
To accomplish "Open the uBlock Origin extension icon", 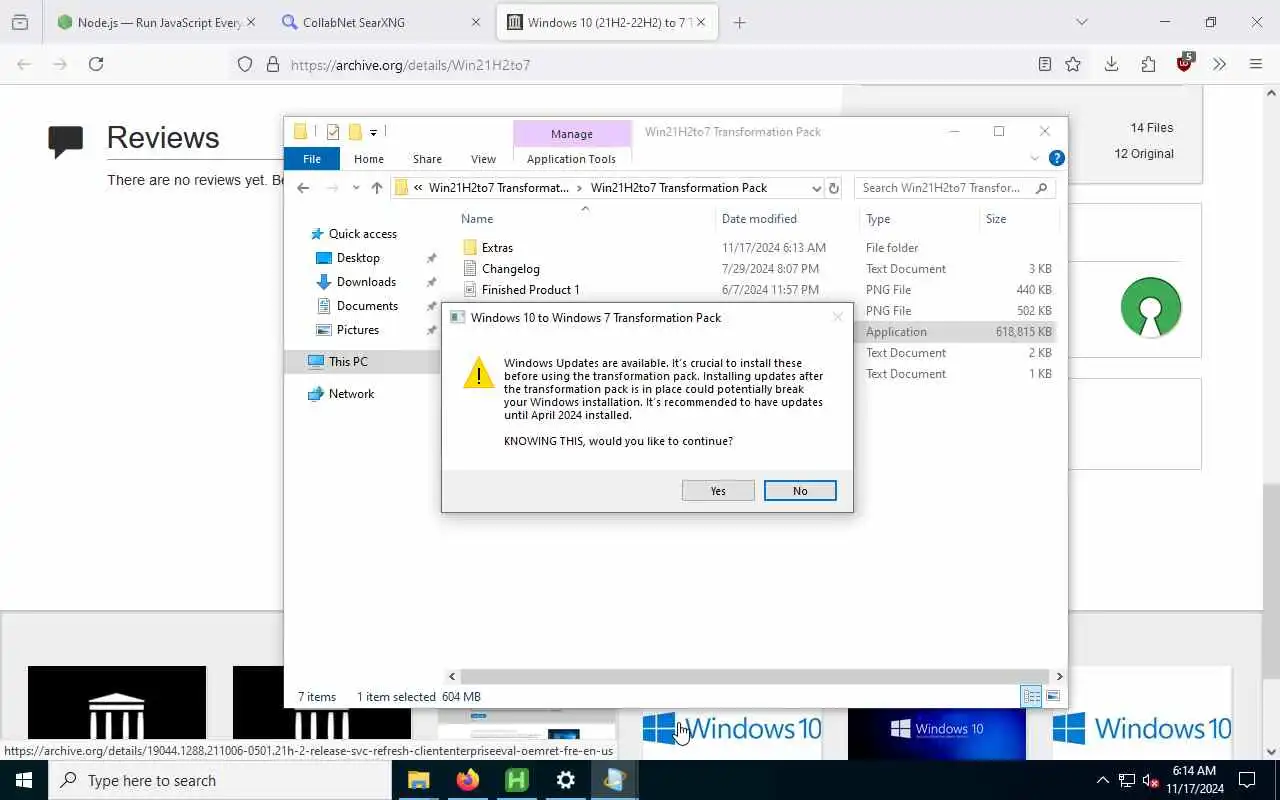I will (1185, 63).
